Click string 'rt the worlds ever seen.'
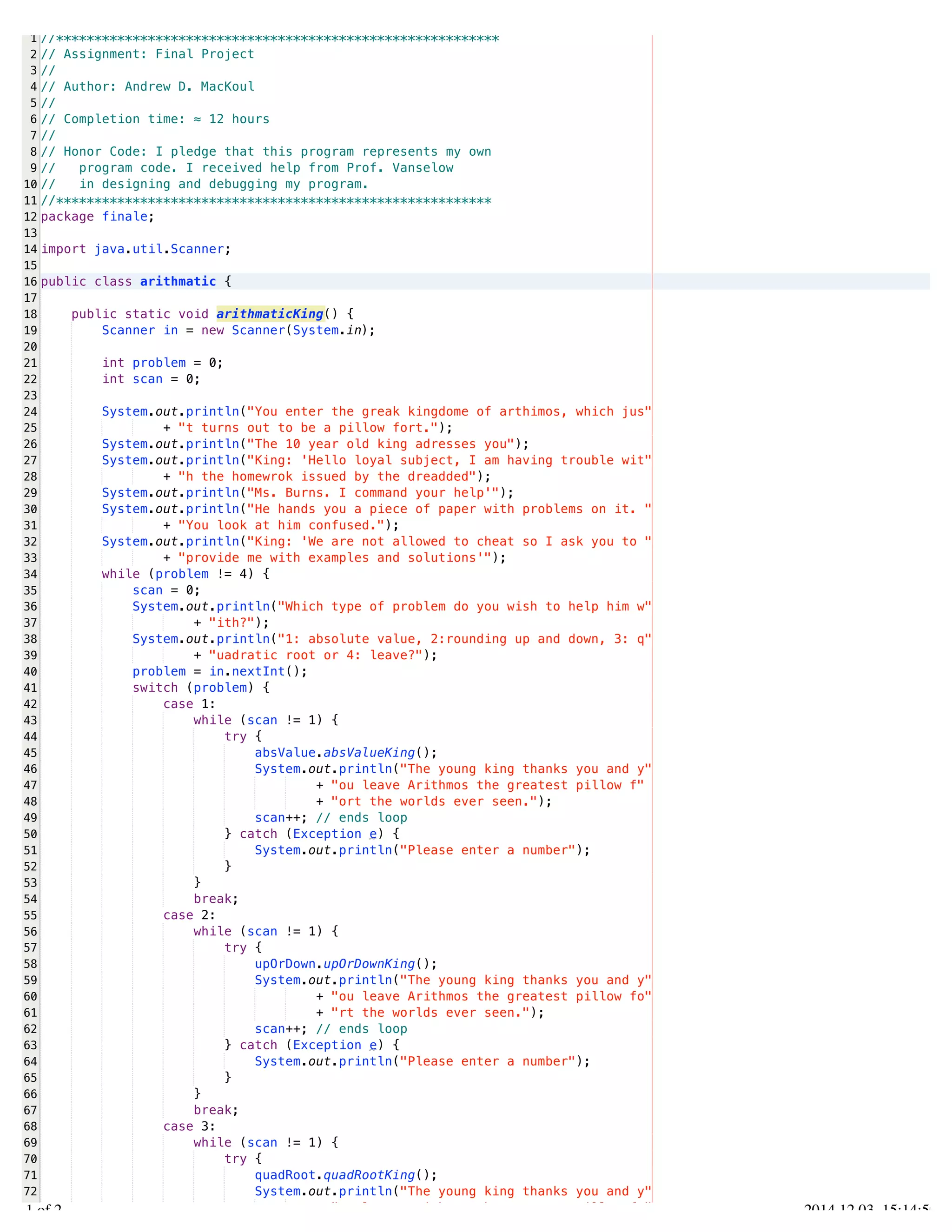Image resolution: width=952 pixels, height=1232 pixels. (x=430, y=1013)
